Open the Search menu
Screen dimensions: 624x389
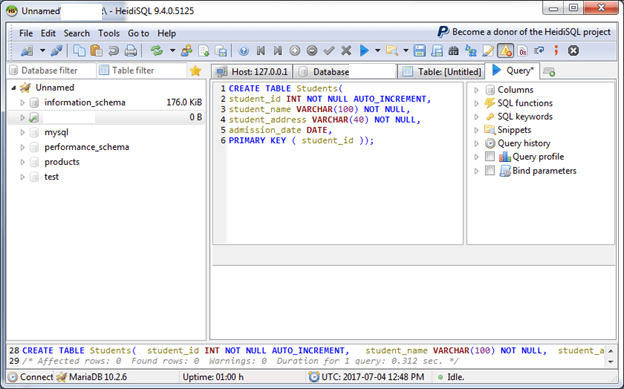[x=76, y=33]
